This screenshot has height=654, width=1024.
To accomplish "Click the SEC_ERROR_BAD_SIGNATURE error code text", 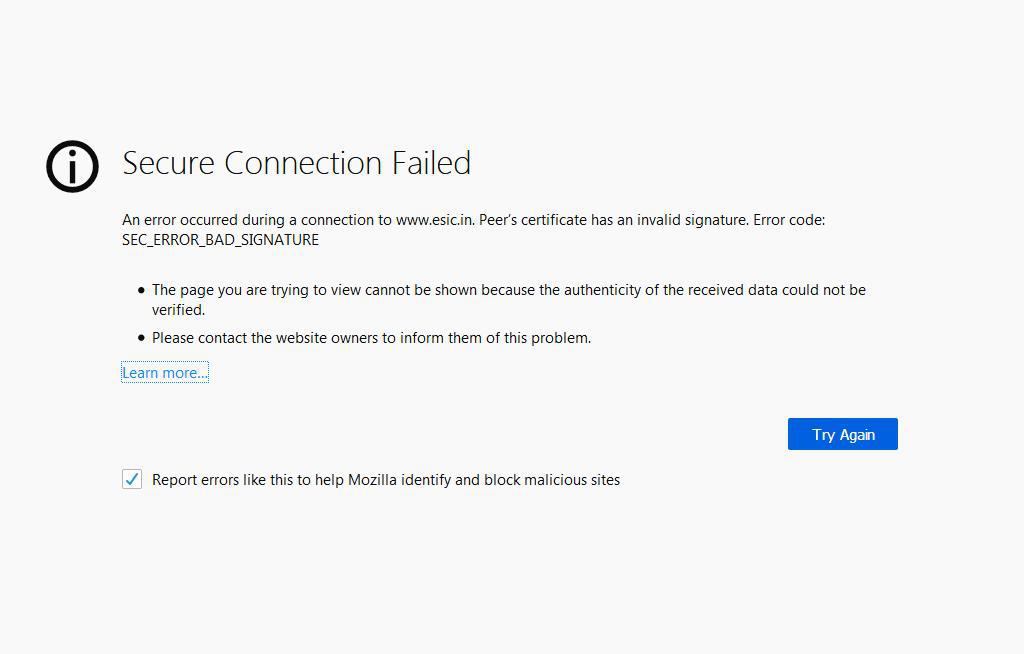I will coord(220,240).
